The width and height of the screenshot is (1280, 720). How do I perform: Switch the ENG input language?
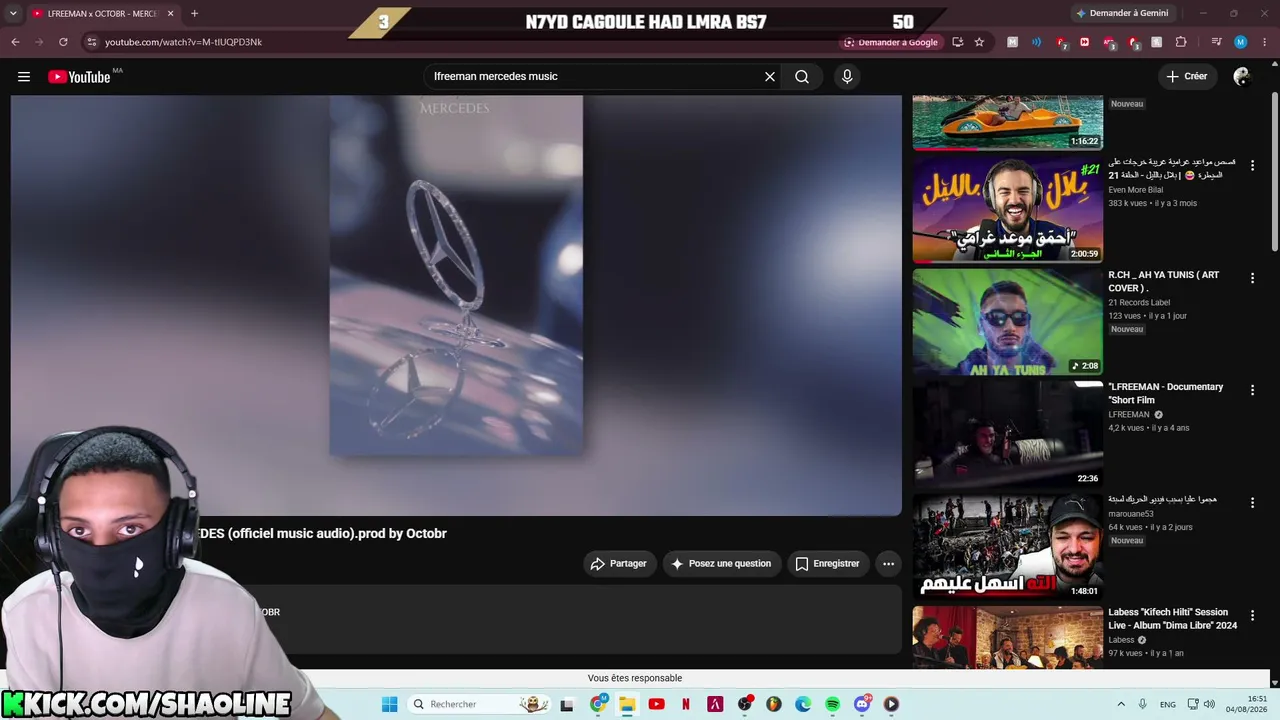pyautogui.click(x=1168, y=704)
